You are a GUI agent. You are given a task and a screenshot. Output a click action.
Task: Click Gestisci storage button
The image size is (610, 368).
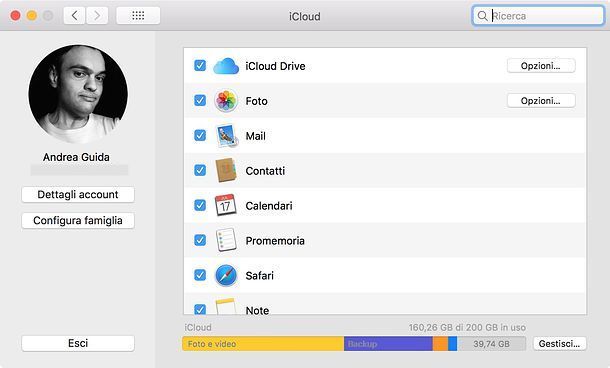(x=559, y=343)
